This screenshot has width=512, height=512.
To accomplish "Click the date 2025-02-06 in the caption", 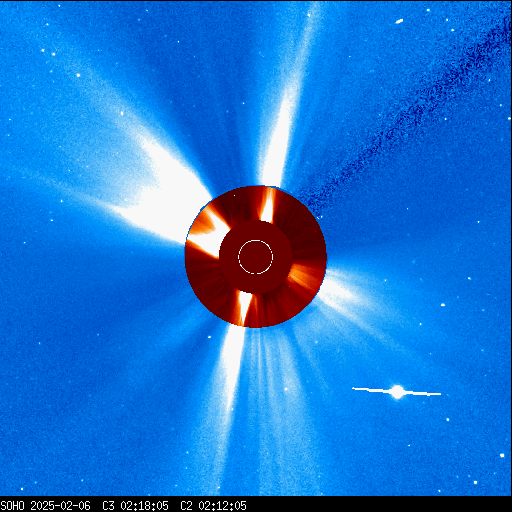I will (60, 506).
